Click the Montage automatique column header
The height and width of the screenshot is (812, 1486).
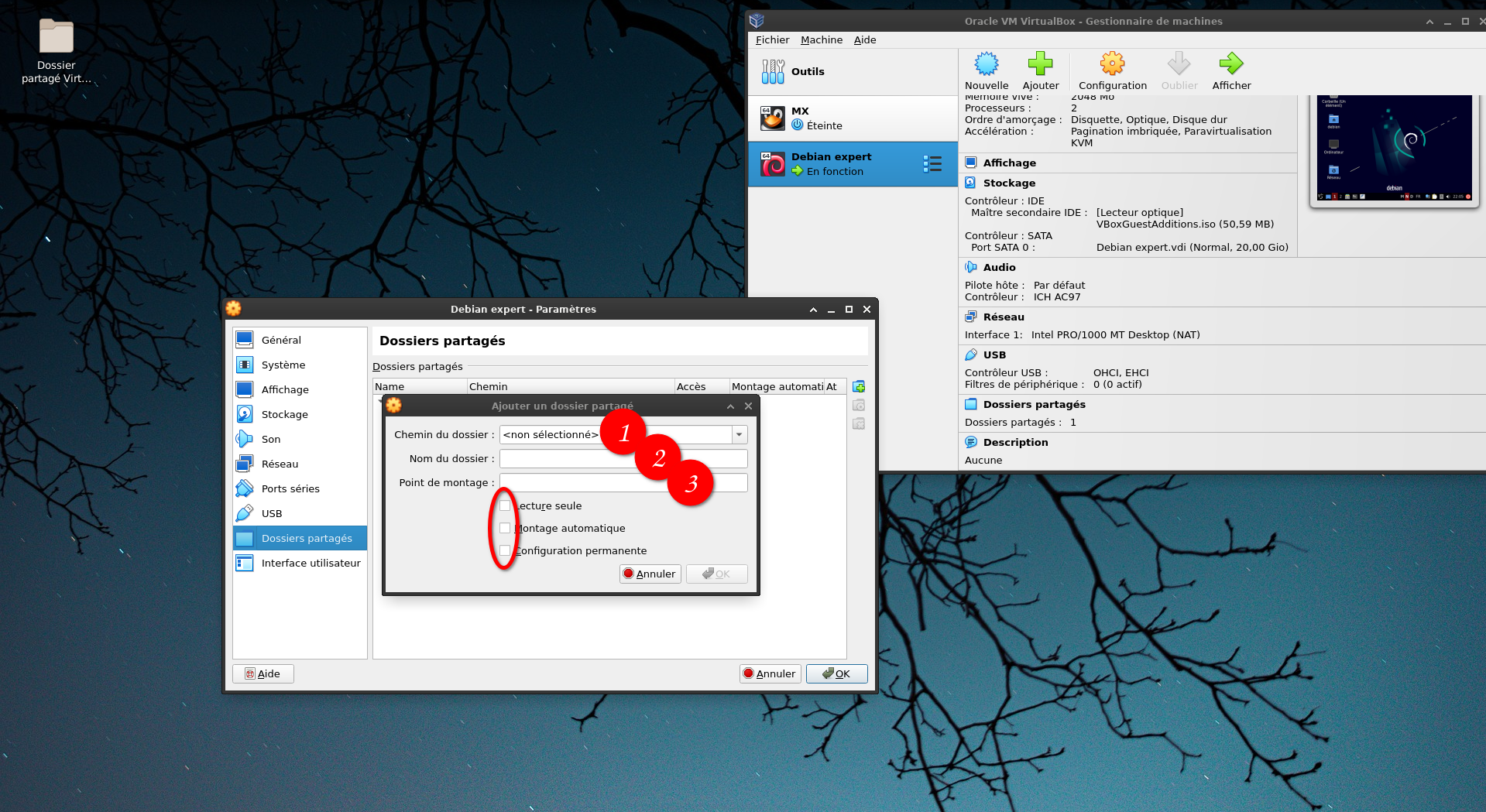[x=777, y=386]
